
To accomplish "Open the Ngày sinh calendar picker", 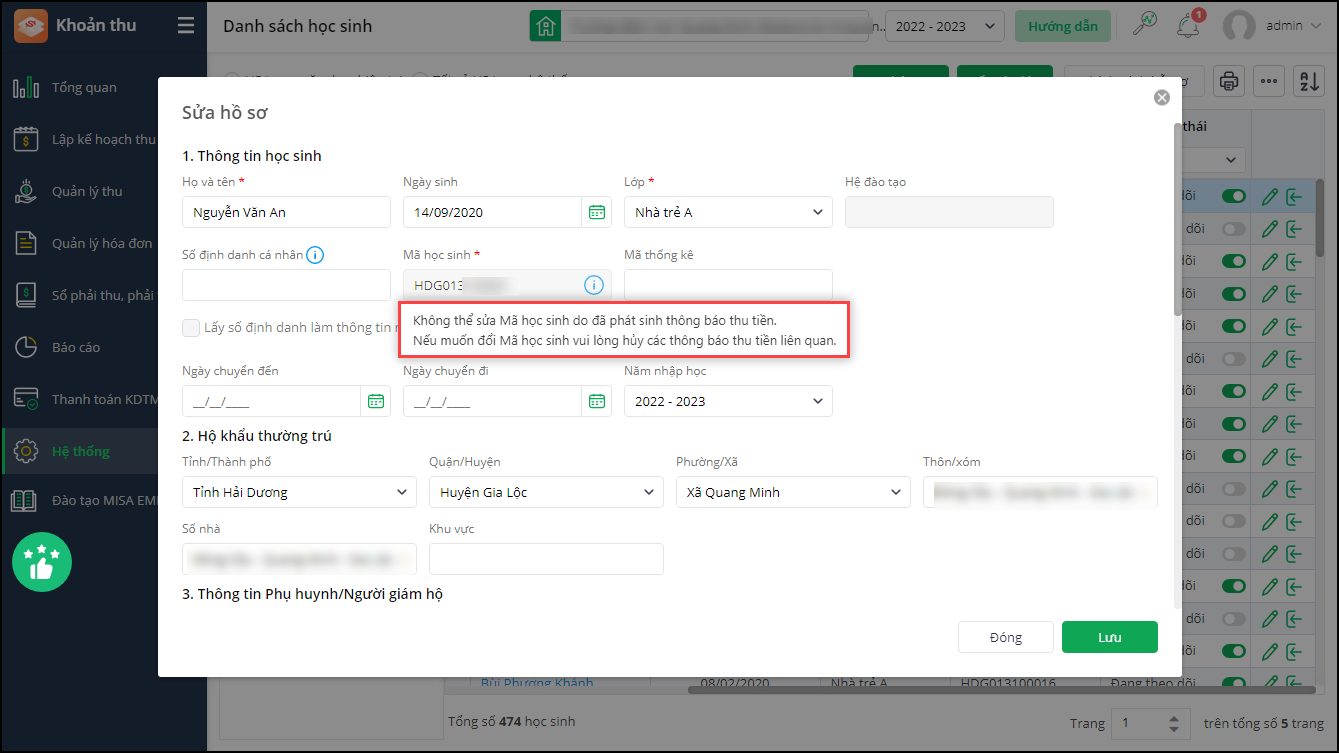I will click(x=597, y=212).
